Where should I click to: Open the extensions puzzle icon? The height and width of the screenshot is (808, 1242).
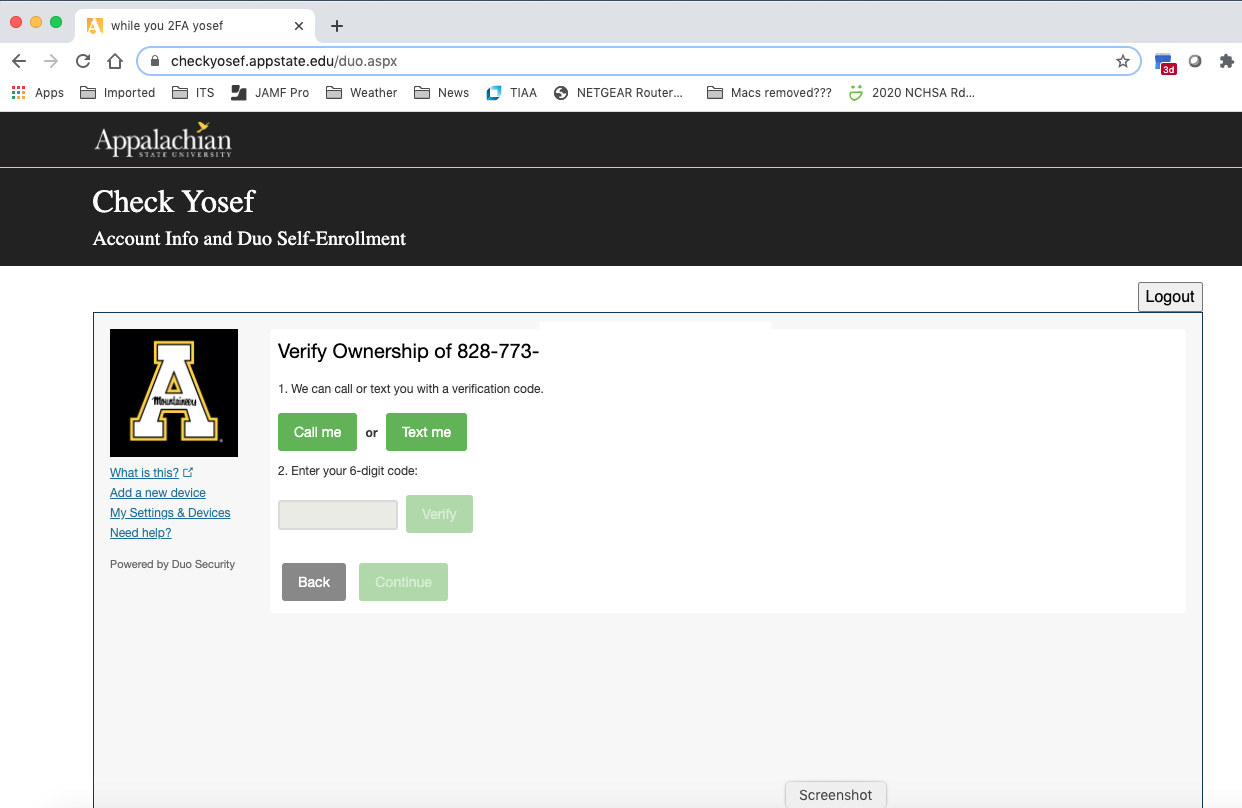[x=1227, y=61]
